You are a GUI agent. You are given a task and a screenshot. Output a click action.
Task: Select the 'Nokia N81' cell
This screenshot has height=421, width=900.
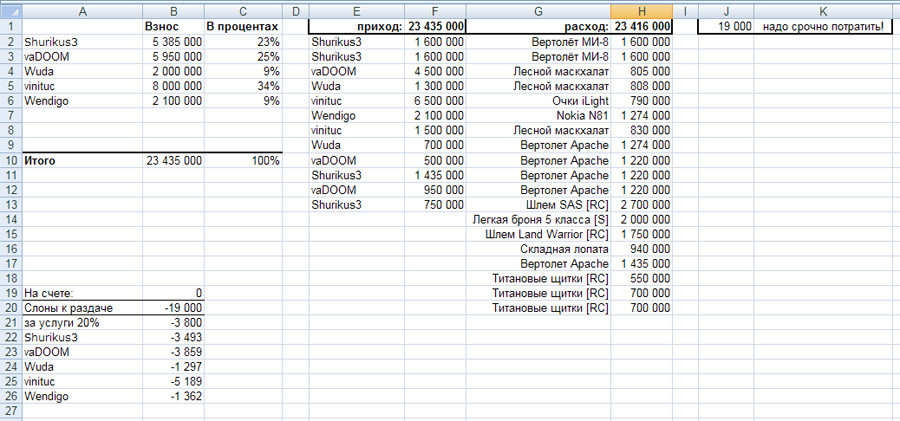(538, 116)
